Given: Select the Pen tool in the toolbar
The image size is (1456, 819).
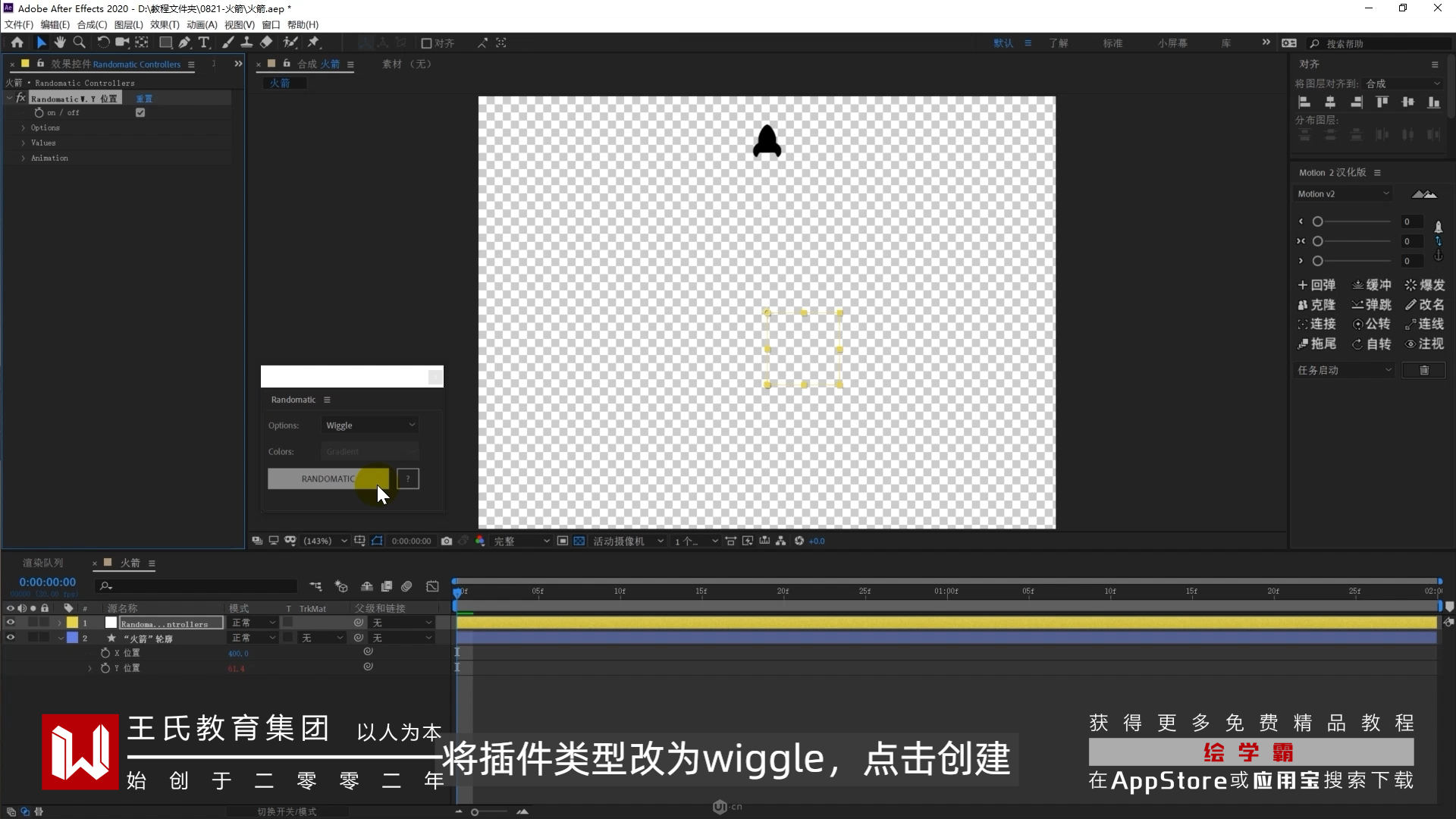Looking at the screenshot, I should point(184,43).
